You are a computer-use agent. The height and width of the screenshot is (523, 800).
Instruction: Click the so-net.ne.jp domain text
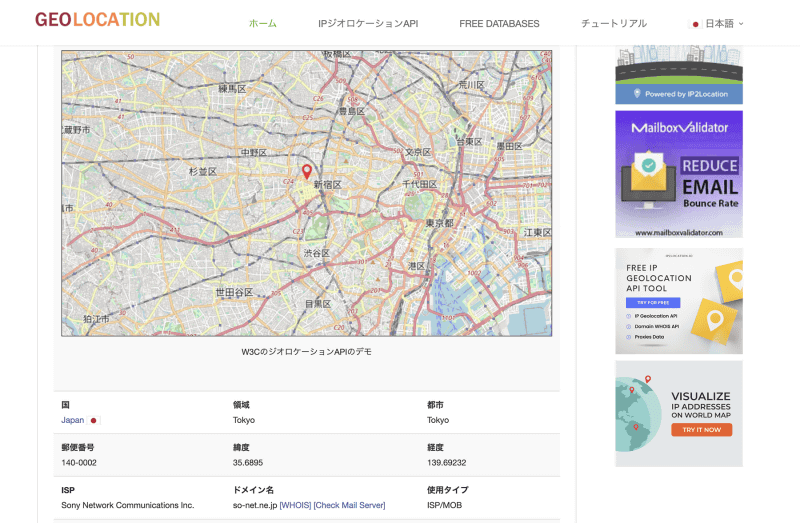pos(255,505)
